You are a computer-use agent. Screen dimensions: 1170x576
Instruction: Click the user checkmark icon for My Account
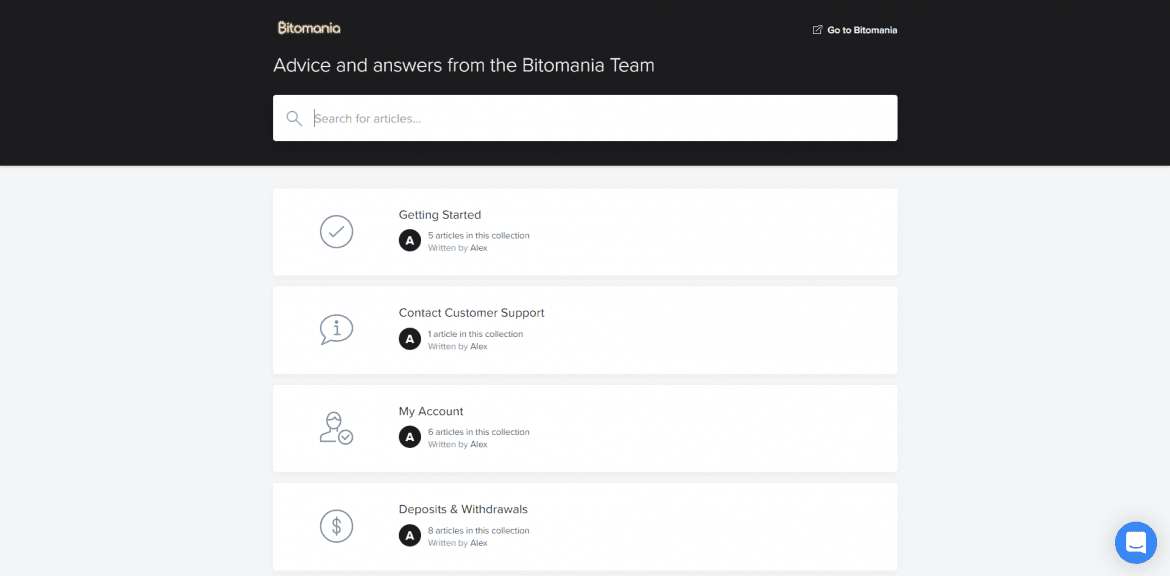click(x=336, y=428)
